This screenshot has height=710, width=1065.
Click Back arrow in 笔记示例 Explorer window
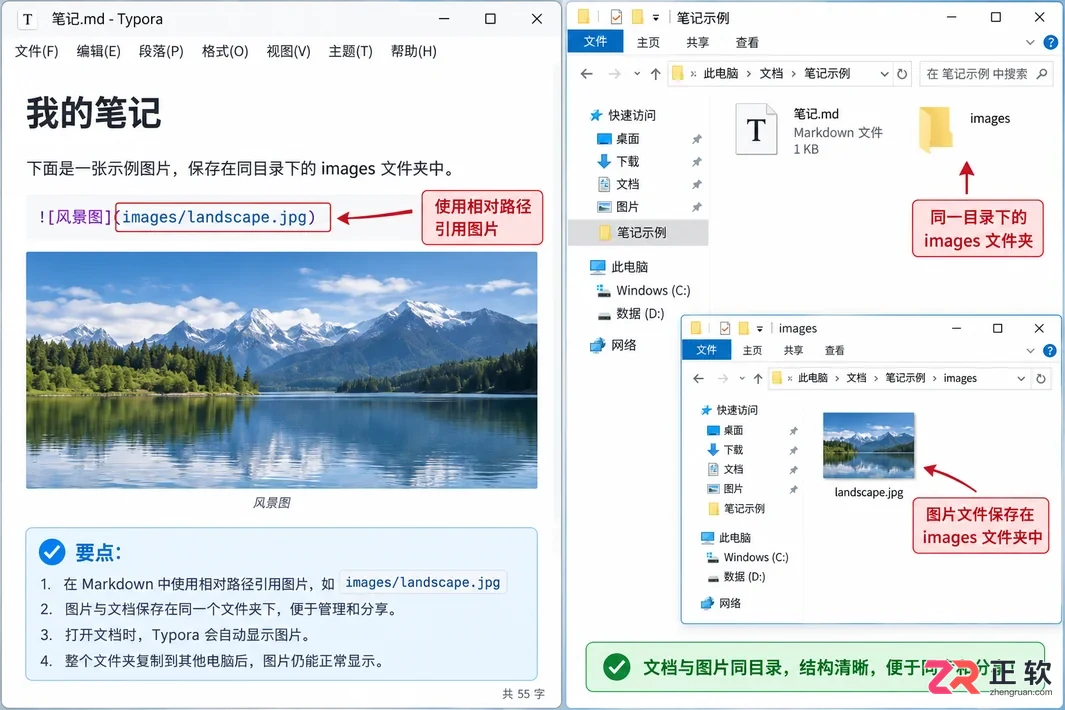(x=587, y=74)
